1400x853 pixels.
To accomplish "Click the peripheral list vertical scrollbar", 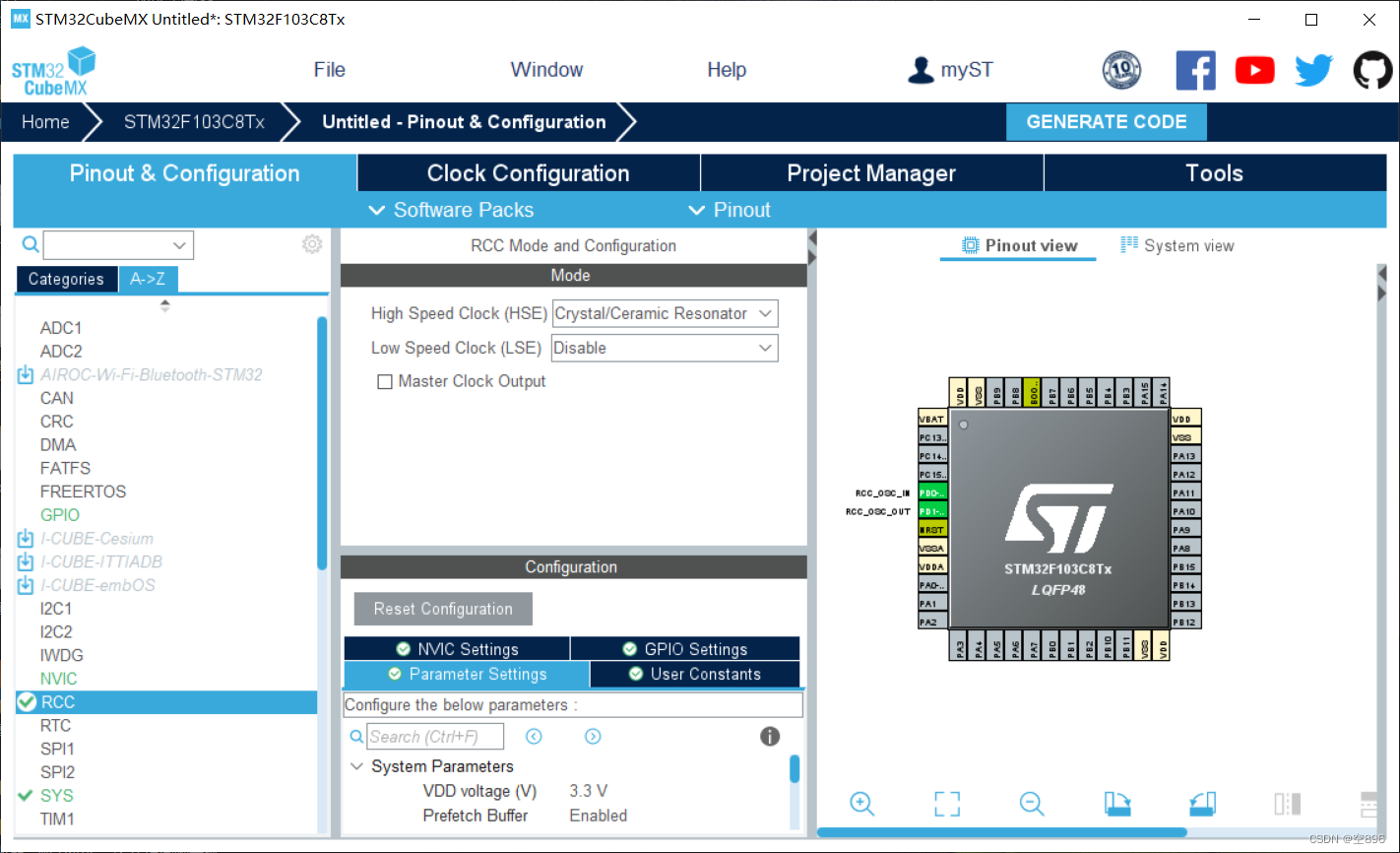I will pyautogui.click(x=322, y=443).
